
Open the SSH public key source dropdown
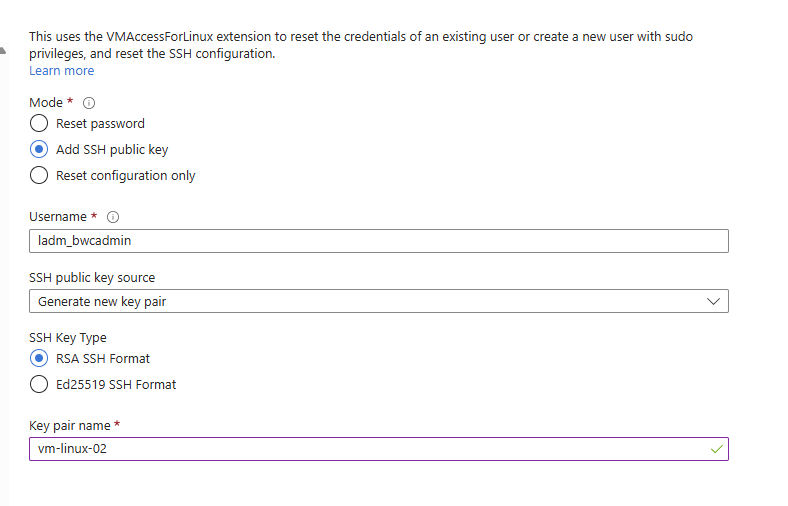[x=379, y=301]
